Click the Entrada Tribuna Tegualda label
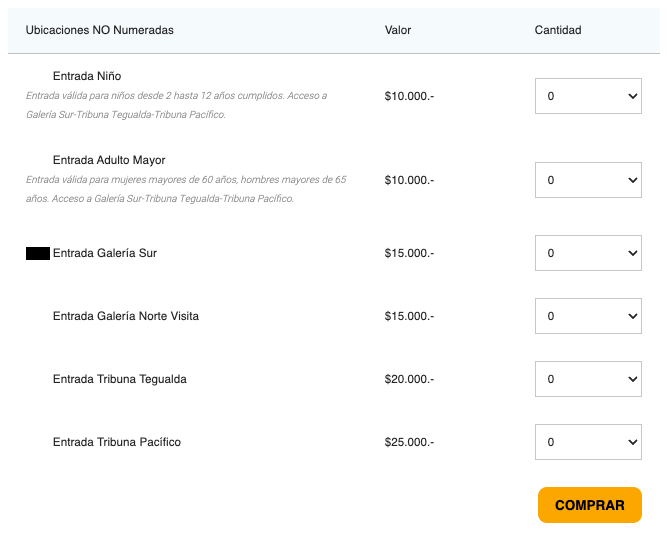This screenshot has height=556, width=667. pyautogui.click(x=120, y=379)
